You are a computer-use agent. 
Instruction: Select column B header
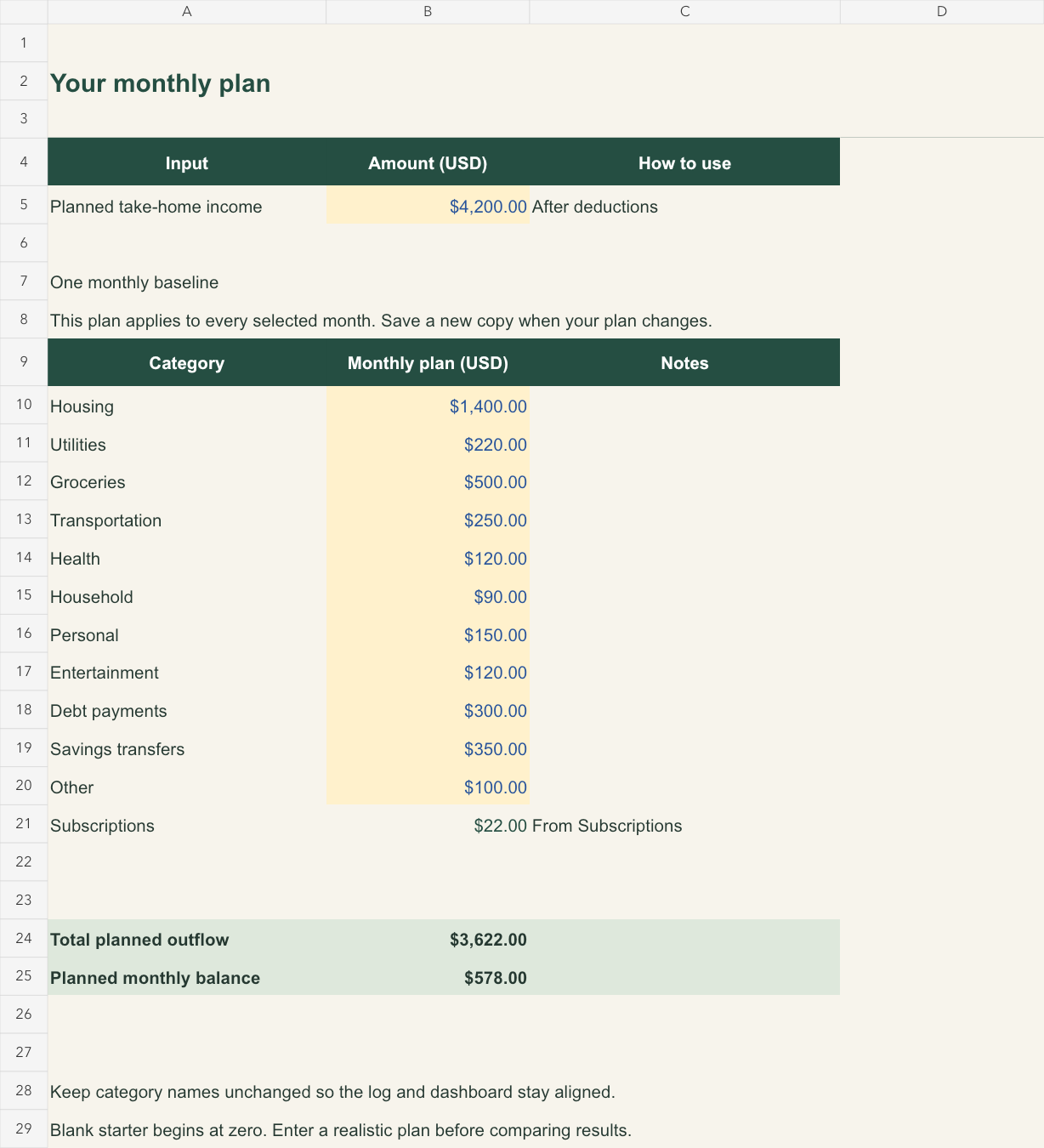click(428, 12)
